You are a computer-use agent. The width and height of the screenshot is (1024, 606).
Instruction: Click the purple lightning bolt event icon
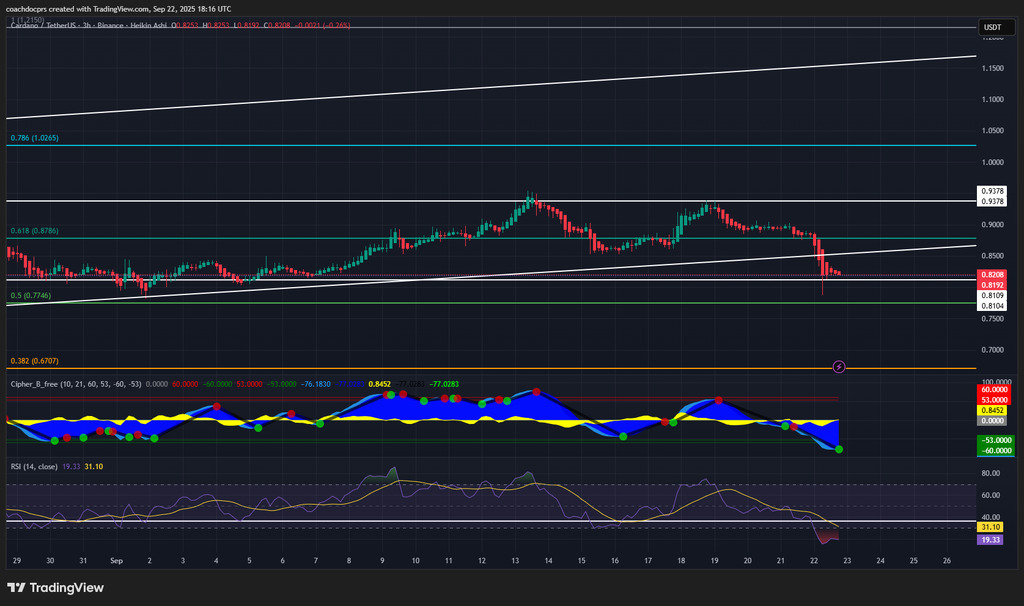click(839, 367)
